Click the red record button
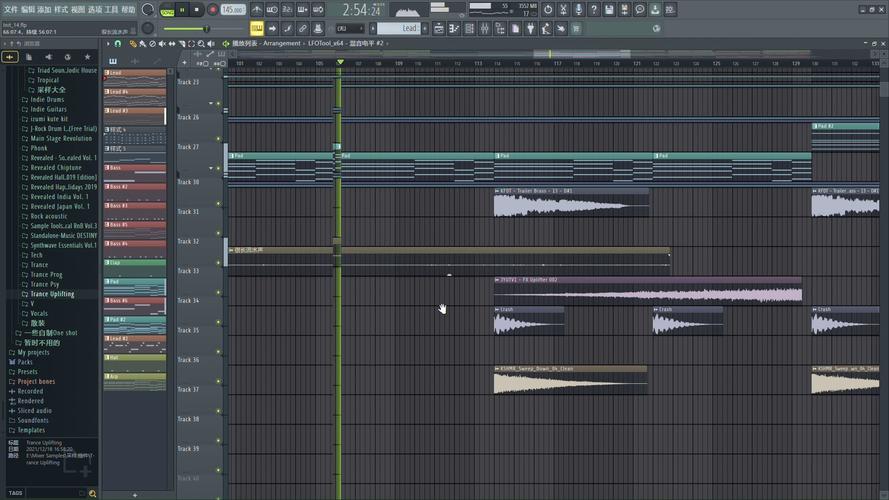This screenshot has width=889, height=500. tap(213, 10)
